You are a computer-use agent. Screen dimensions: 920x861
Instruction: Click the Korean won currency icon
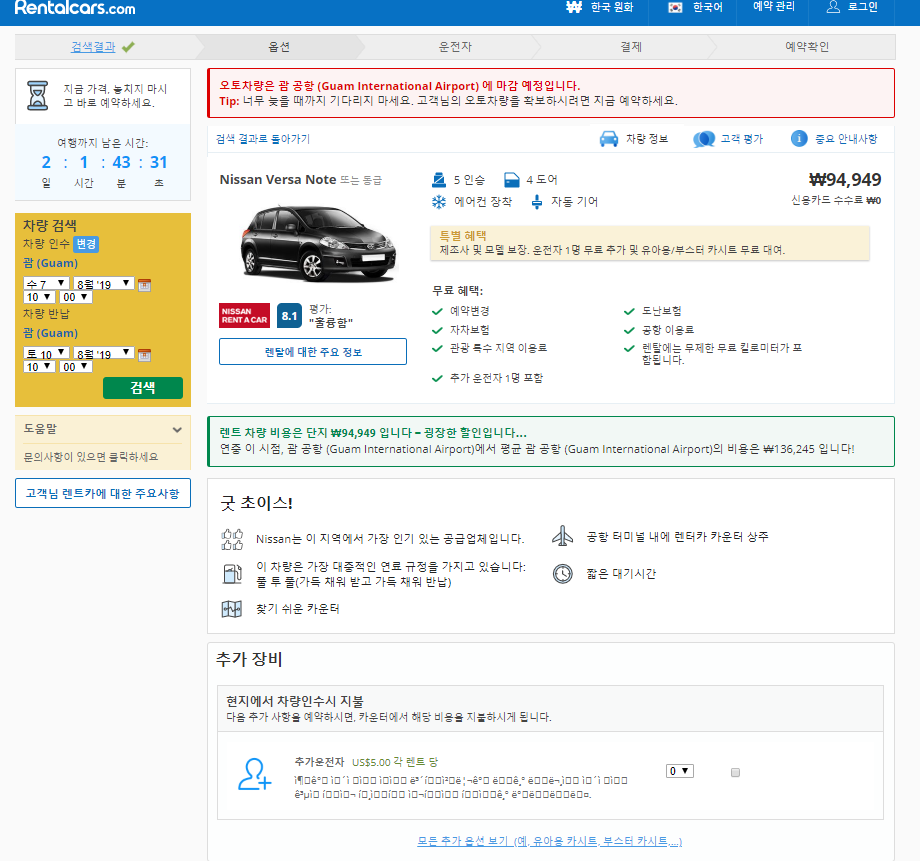tap(574, 7)
